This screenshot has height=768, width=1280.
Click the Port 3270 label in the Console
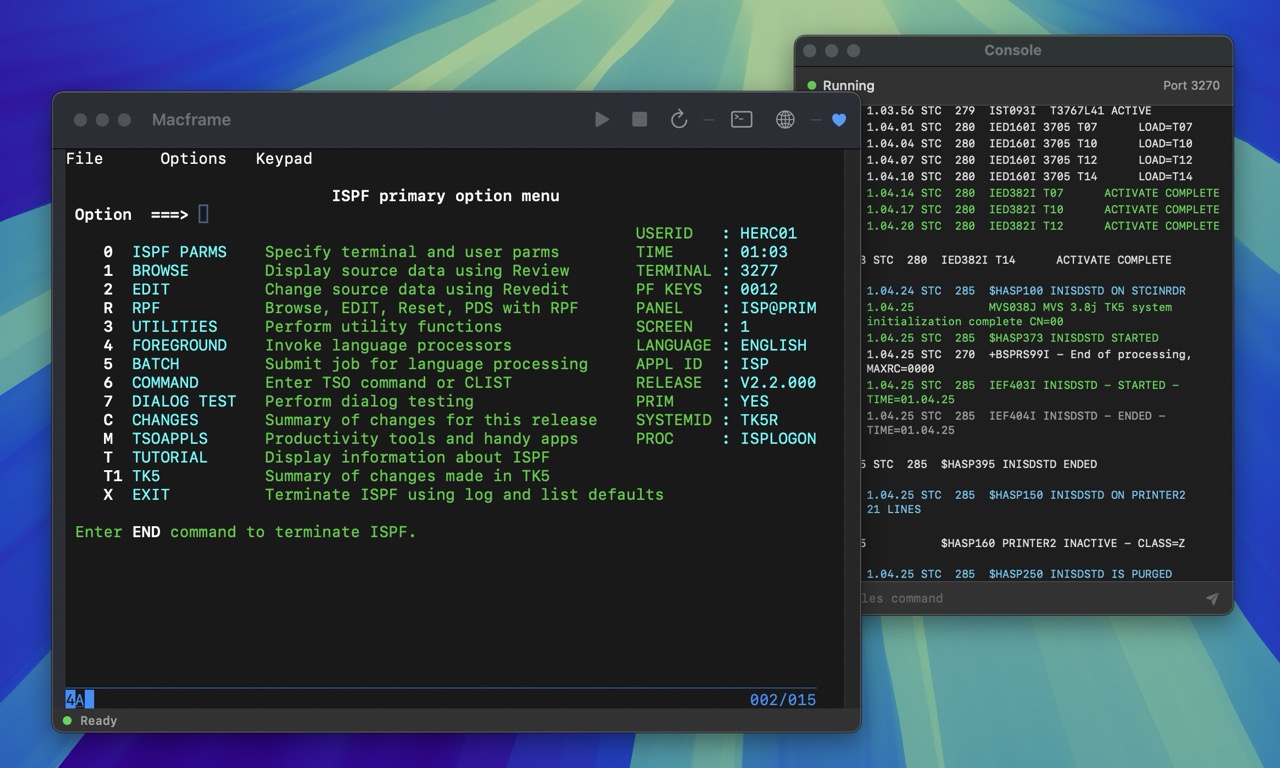(1191, 86)
